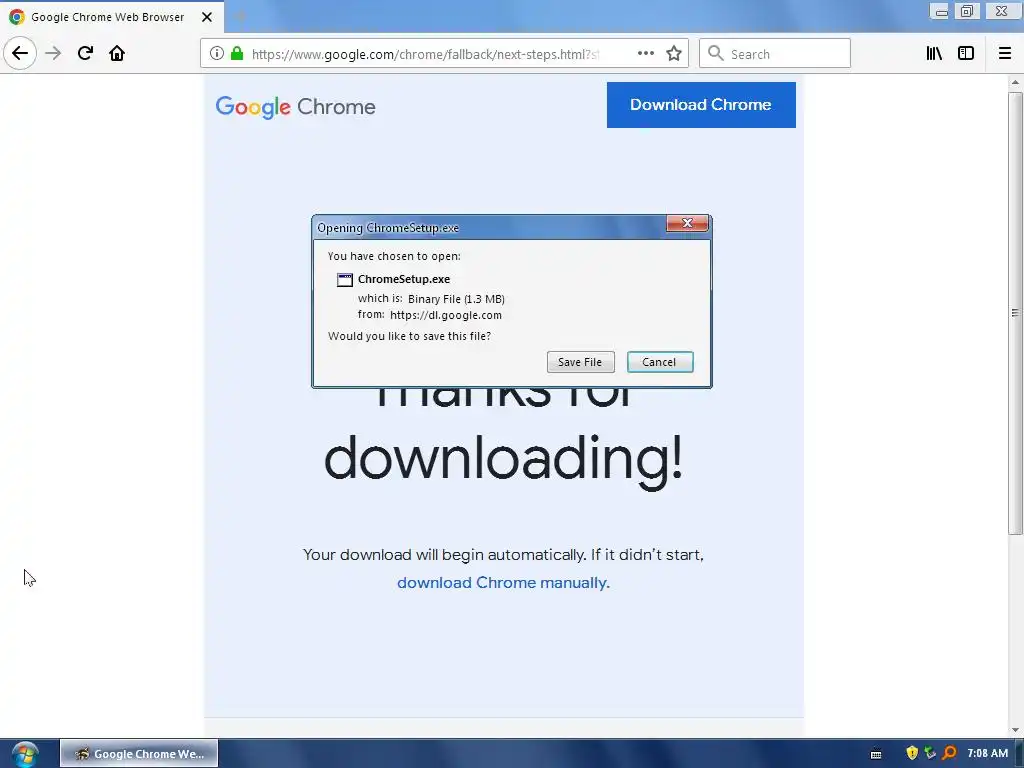Open the Firefox hamburger menu

(x=1005, y=54)
